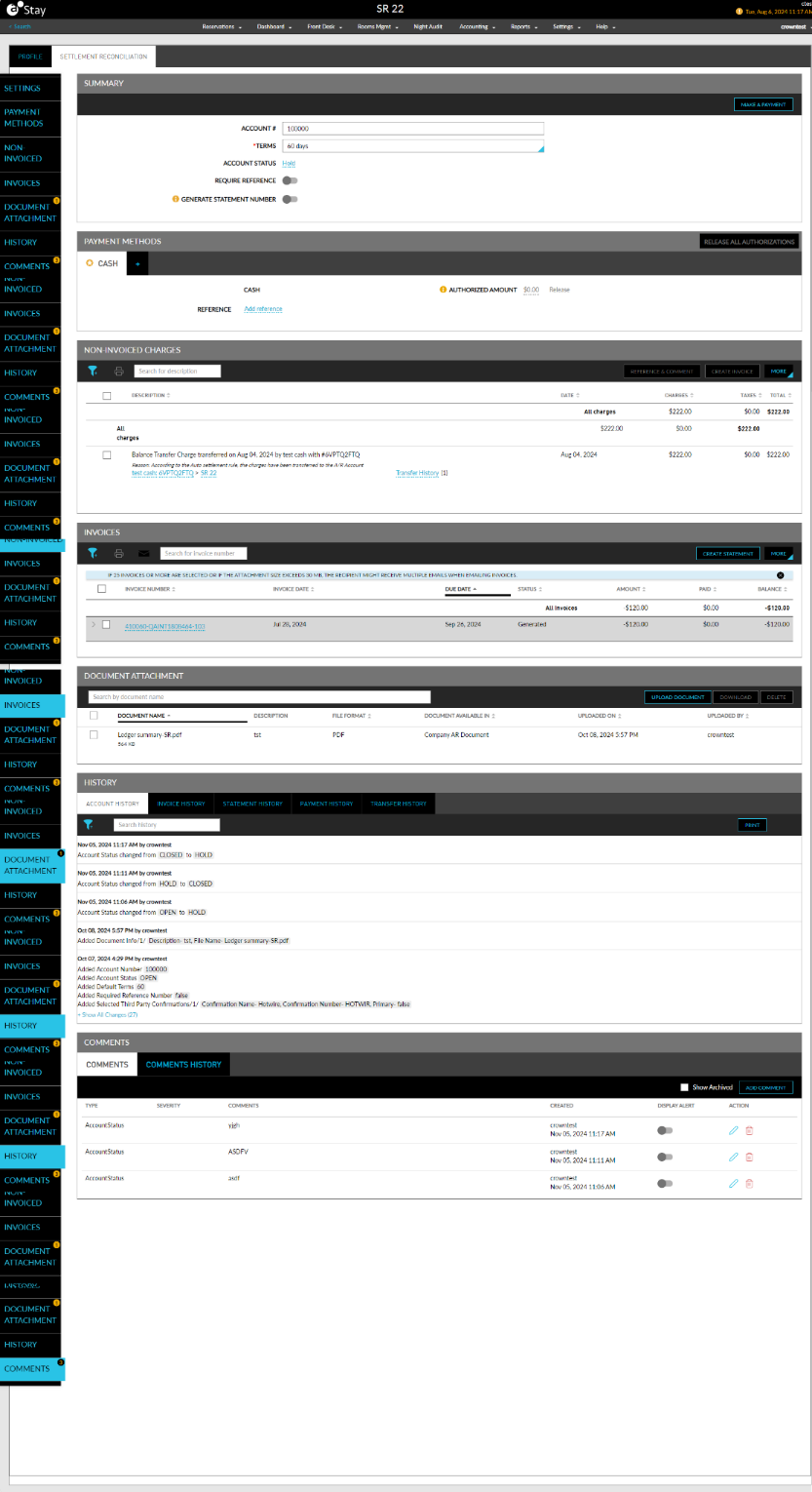Image resolution: width=812 pixels, height=1492 pixels.
Task: Check the checkbox for Ledger summary-SR.pdf
Action: [x=93, y=734]
